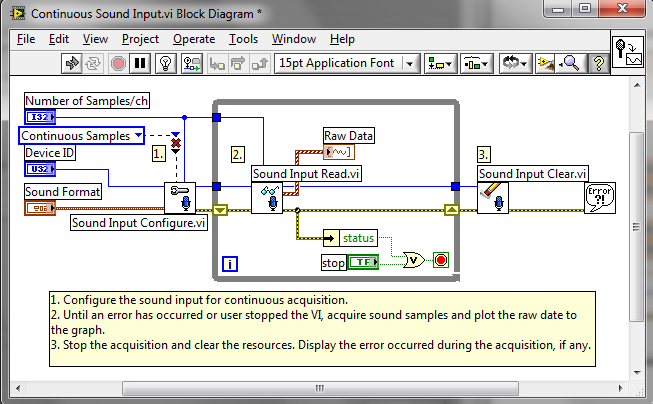Click the loop conditional stop terminal

[441, 260]
